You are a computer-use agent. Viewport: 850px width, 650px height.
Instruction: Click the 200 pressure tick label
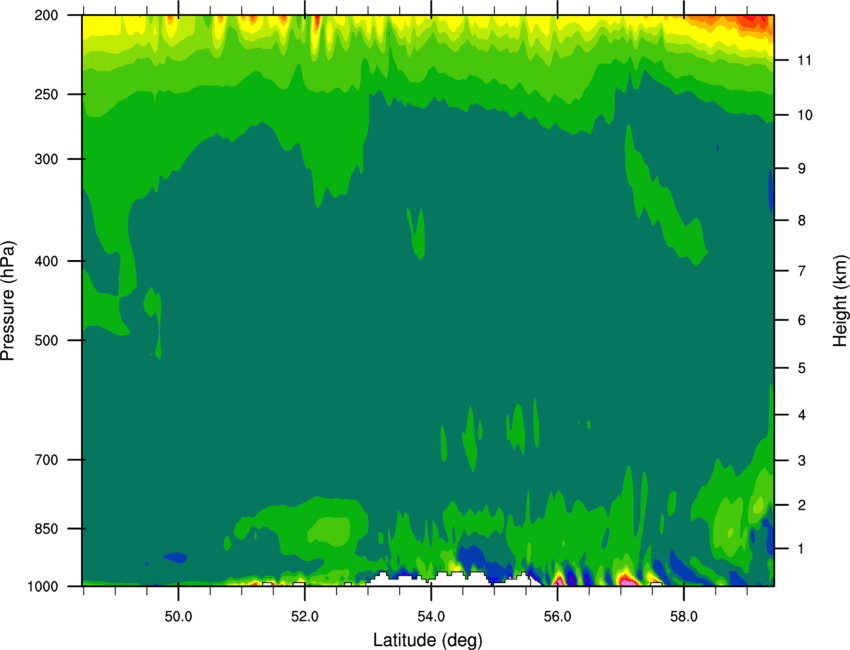(x=46, y=15)
